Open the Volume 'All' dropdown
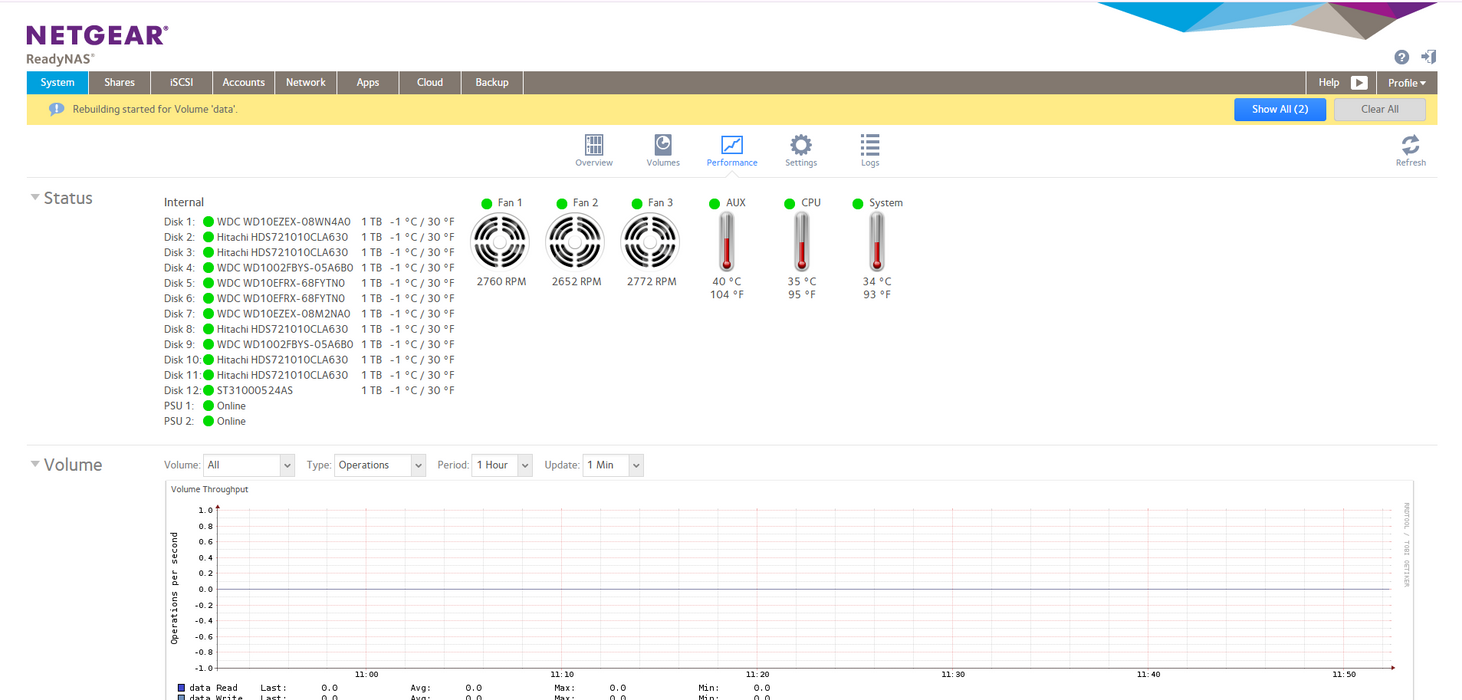Screen dimensions: 1462x700 (x=249, y=465)
